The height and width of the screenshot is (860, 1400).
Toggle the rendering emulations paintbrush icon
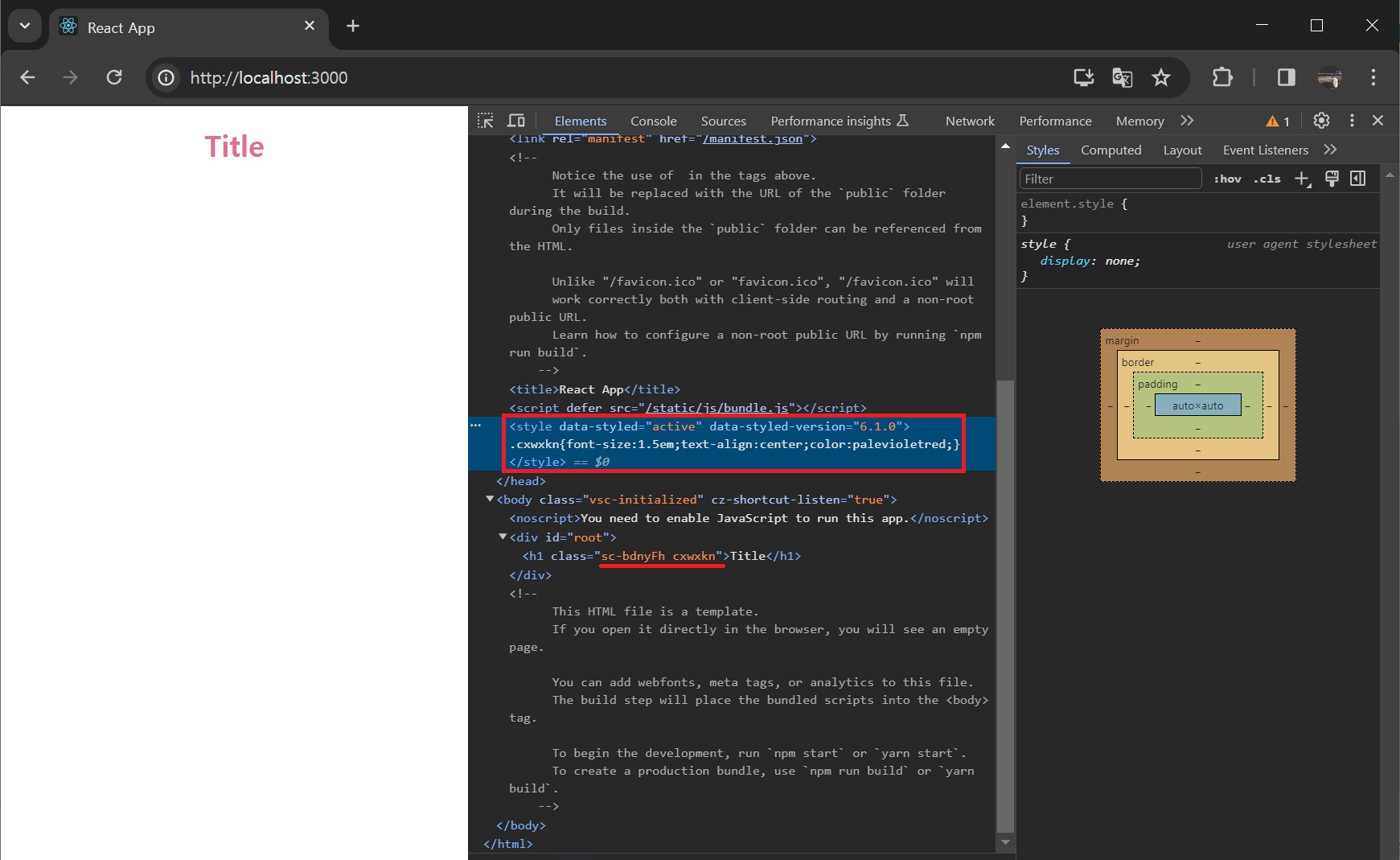1332,179
